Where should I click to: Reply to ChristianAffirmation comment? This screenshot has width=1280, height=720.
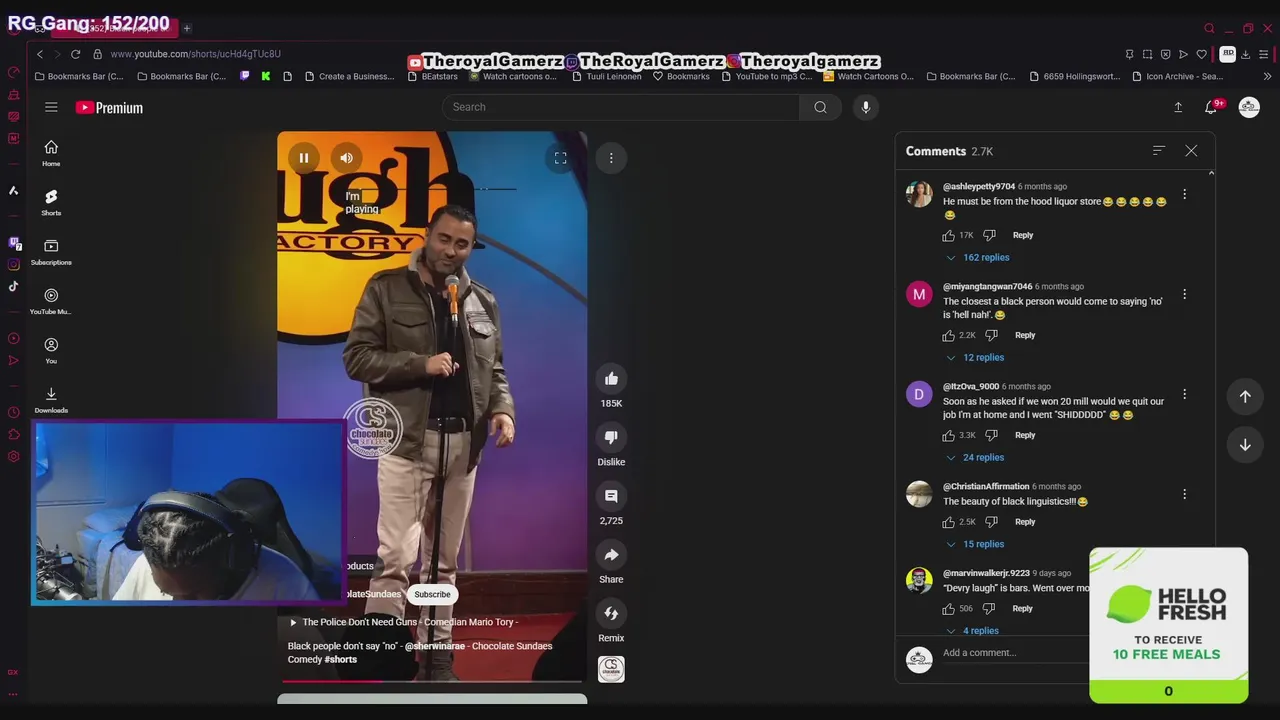pyautogui.click(x=1025, y=522)
